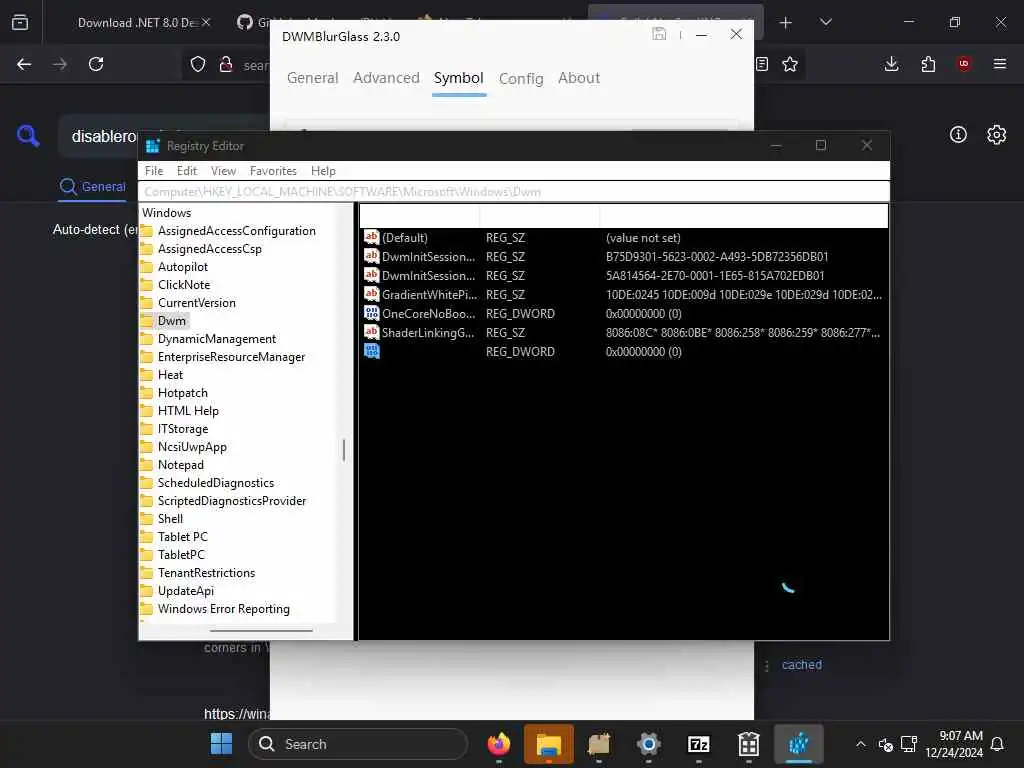The width and height of the screenshot is (1024, 768).
Task: Open a new browser tab
Action: click(x=786, y=23)
